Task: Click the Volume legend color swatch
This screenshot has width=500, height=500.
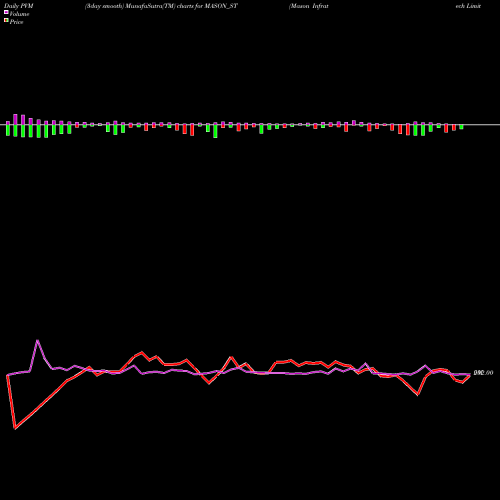Action: pyautogui.click(x=6, y=12)
